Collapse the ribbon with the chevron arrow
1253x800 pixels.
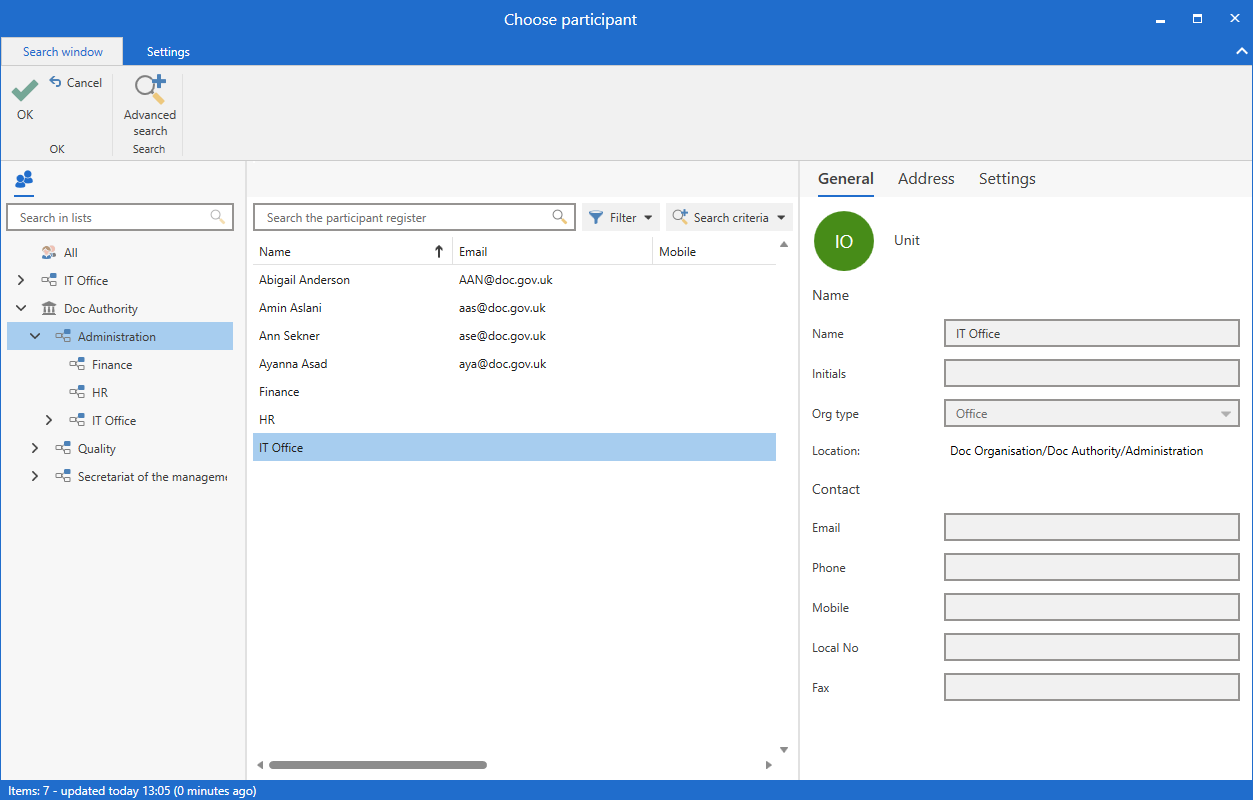[x=1242, y=51]
